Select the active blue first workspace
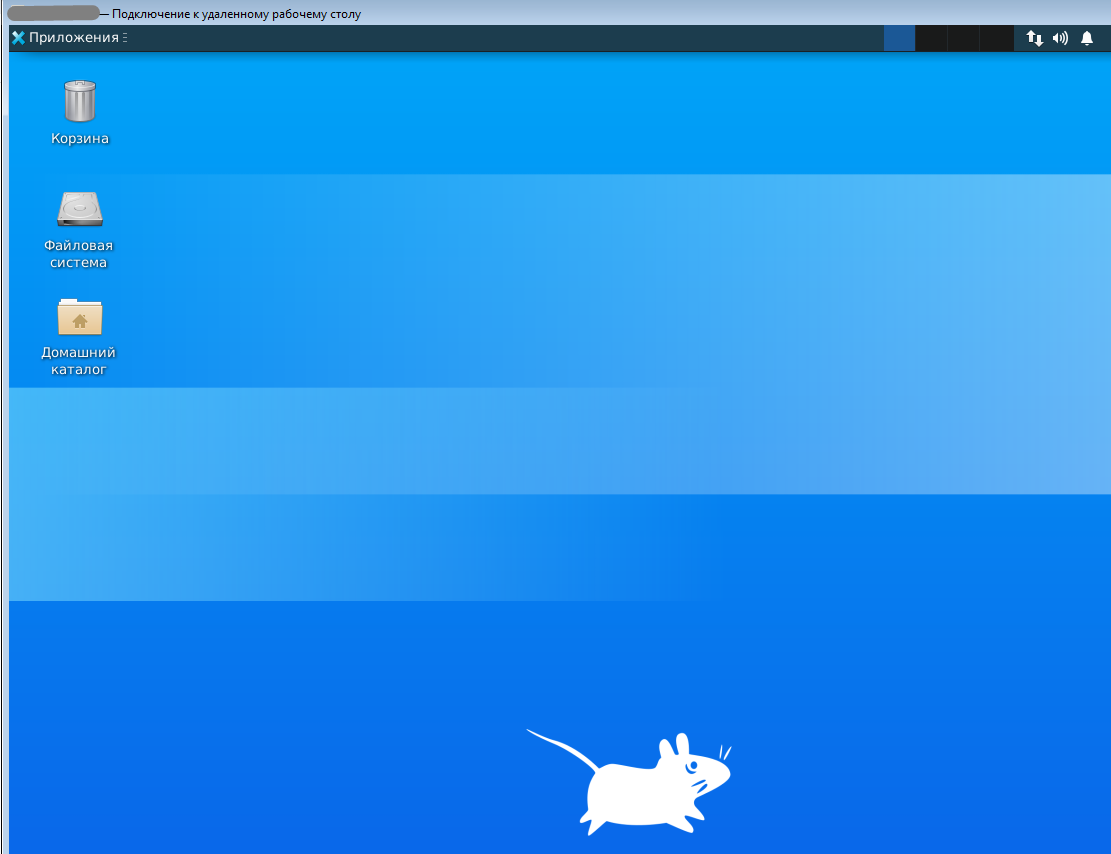 click(x=900, y=38)
